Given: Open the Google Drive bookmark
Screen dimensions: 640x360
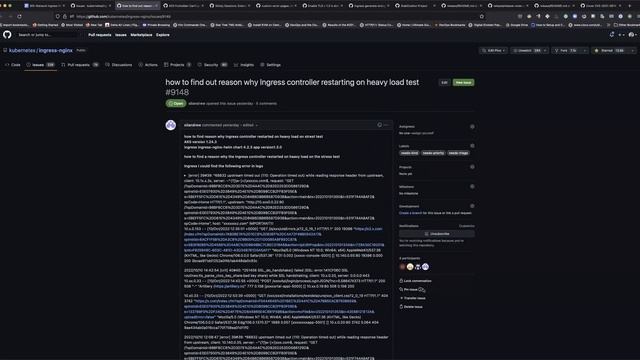Looking at the screenshot, I should click(517, 25).
